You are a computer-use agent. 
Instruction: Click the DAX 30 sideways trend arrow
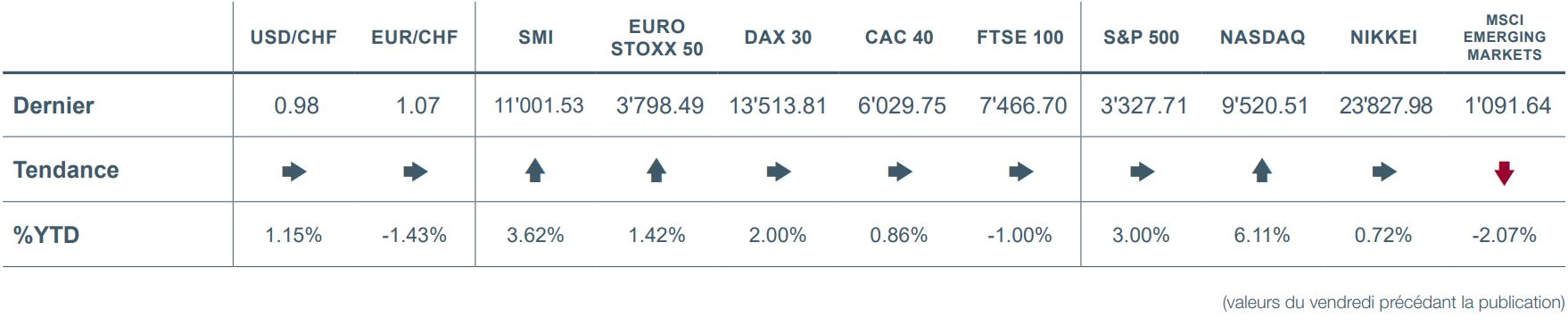click(x=779, y=171)
